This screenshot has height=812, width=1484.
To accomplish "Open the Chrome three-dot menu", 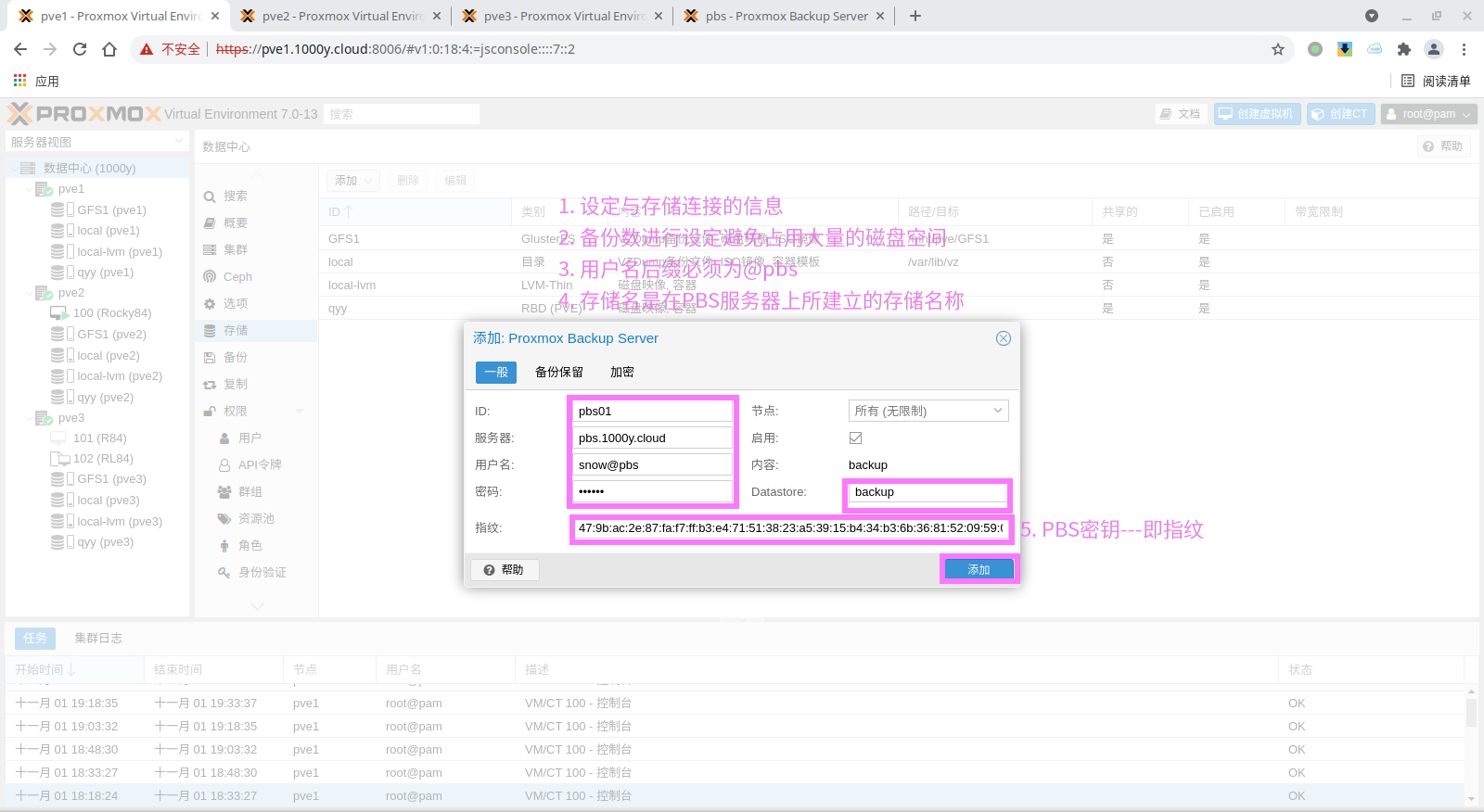I will [1464, 49].
